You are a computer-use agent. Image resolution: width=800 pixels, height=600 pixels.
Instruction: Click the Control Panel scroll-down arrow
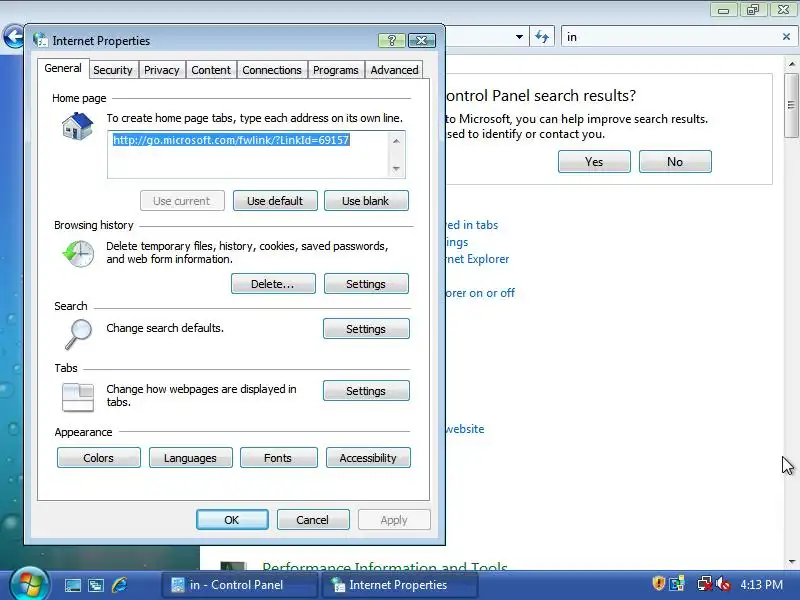[x=791, y=562]
